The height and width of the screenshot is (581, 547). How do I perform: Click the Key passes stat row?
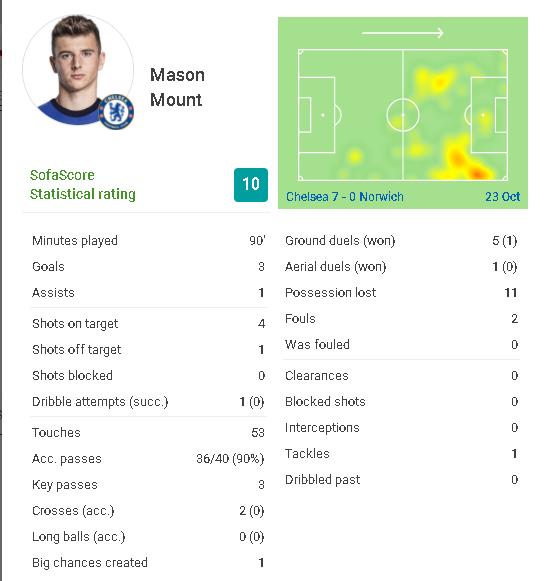(148, 485)
